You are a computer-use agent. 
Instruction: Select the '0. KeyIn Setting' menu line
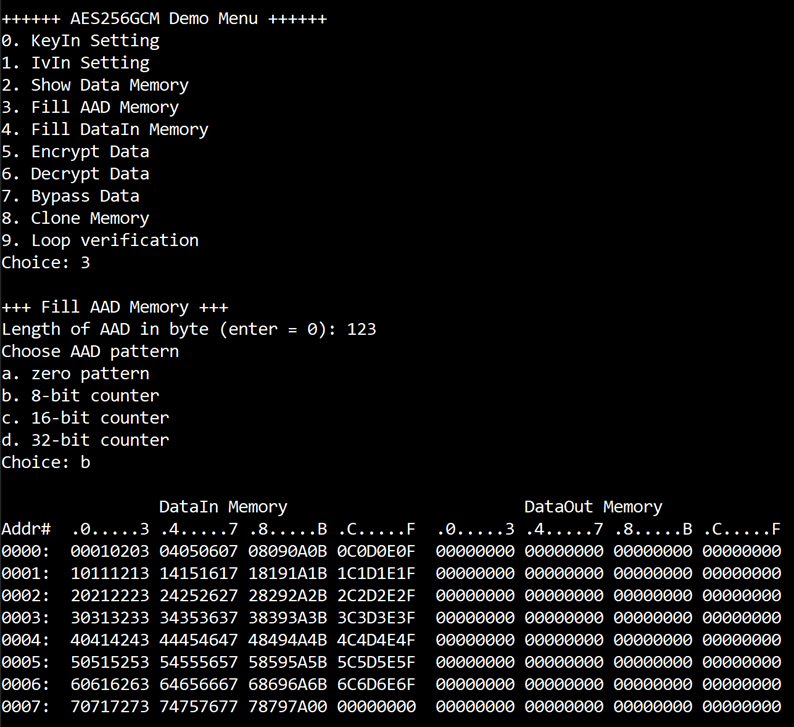point(81,41)
